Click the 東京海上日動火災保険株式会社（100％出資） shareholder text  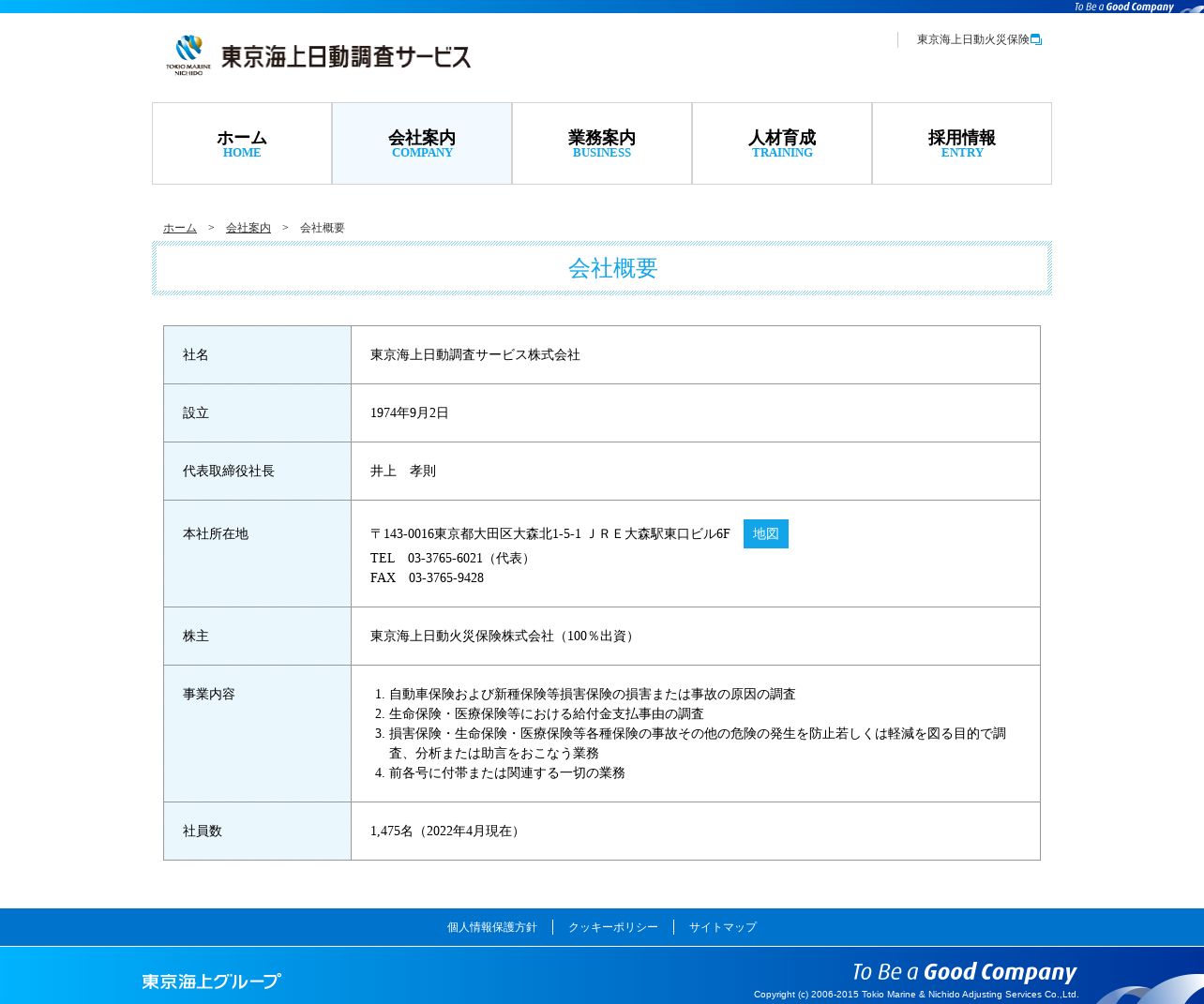pyautogui.click(x=504, y=636)
